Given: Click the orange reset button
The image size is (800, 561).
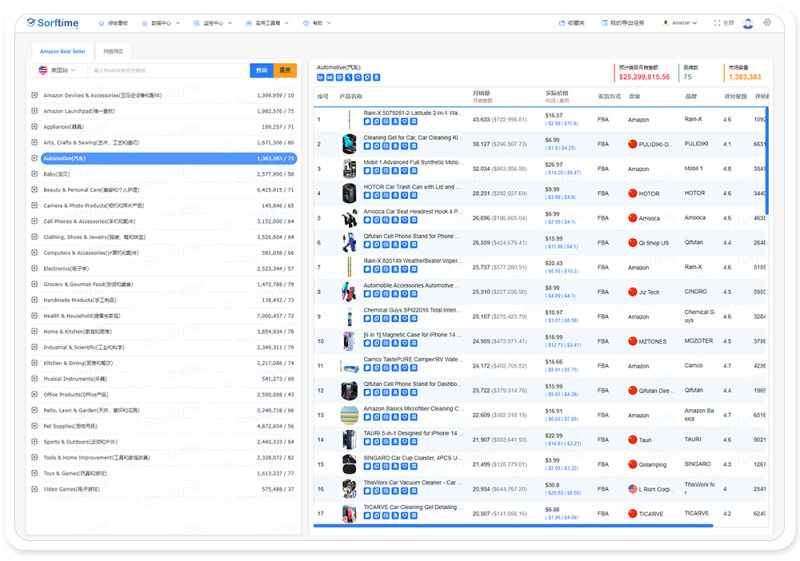Looking at the screenshot, I should click(x=286, y=71).
